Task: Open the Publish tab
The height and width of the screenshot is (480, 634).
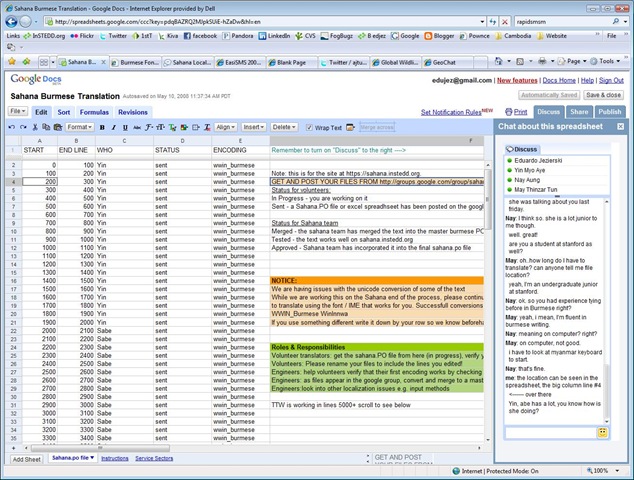Action: click(x=609, y=112)
